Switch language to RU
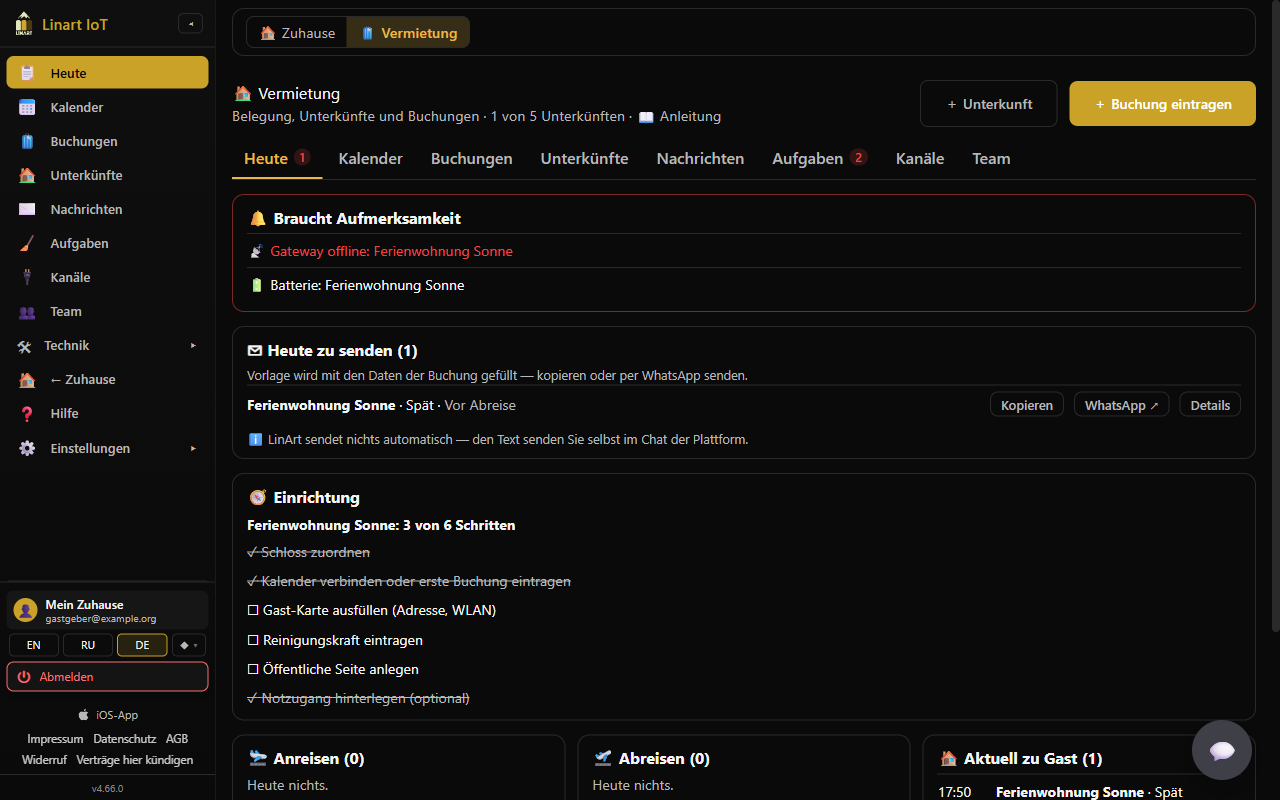Screen dimensions: 1280x800 pos(88,645)
